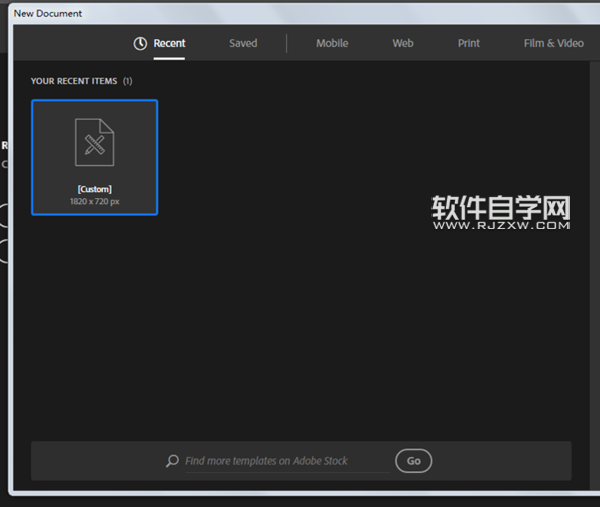Select the Custom recent item thumbnail
The height and width of the screenshot is (507, 600).
[x=94, y=157]
